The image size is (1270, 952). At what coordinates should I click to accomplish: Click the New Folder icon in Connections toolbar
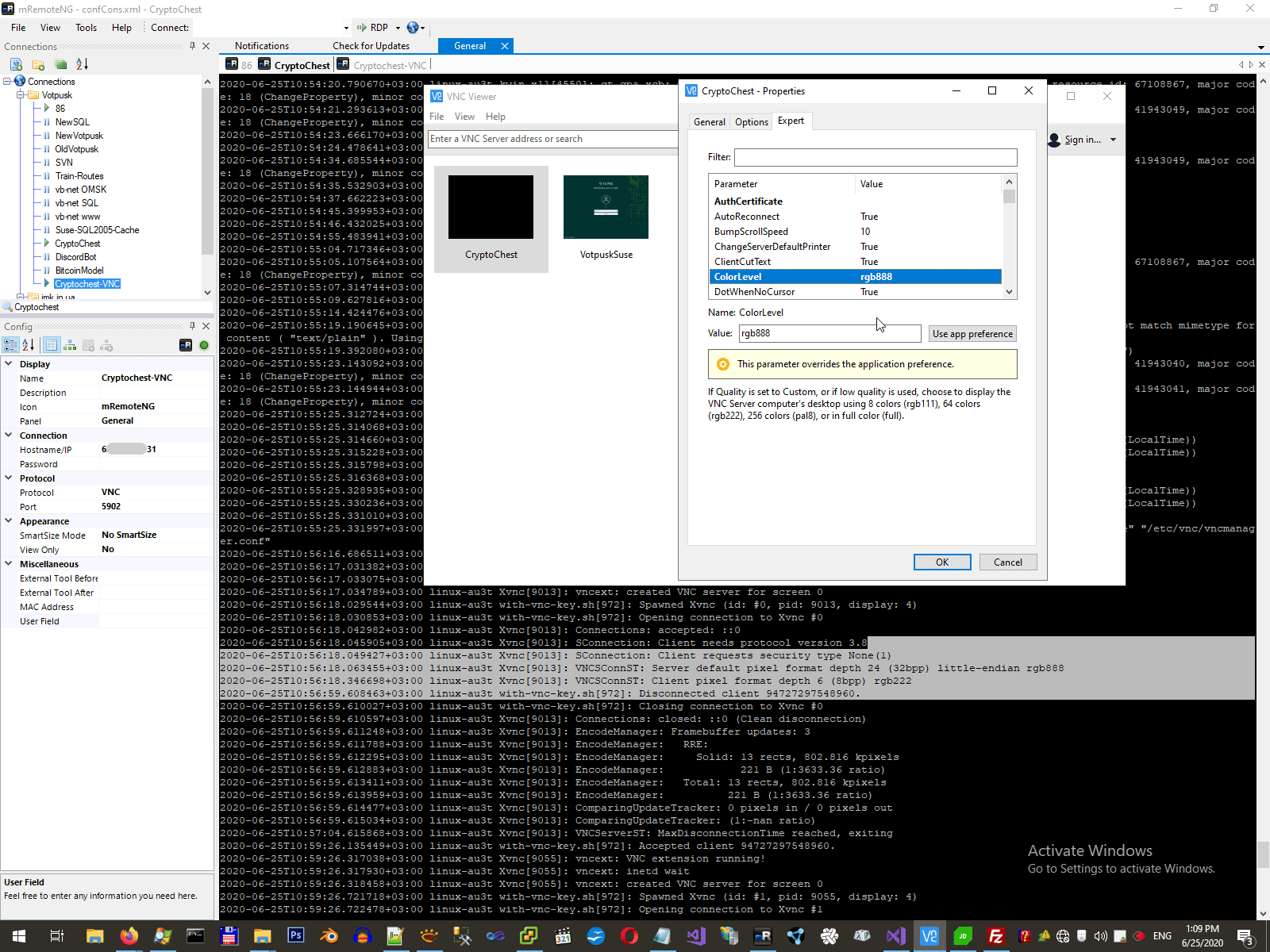click(38, 64)
